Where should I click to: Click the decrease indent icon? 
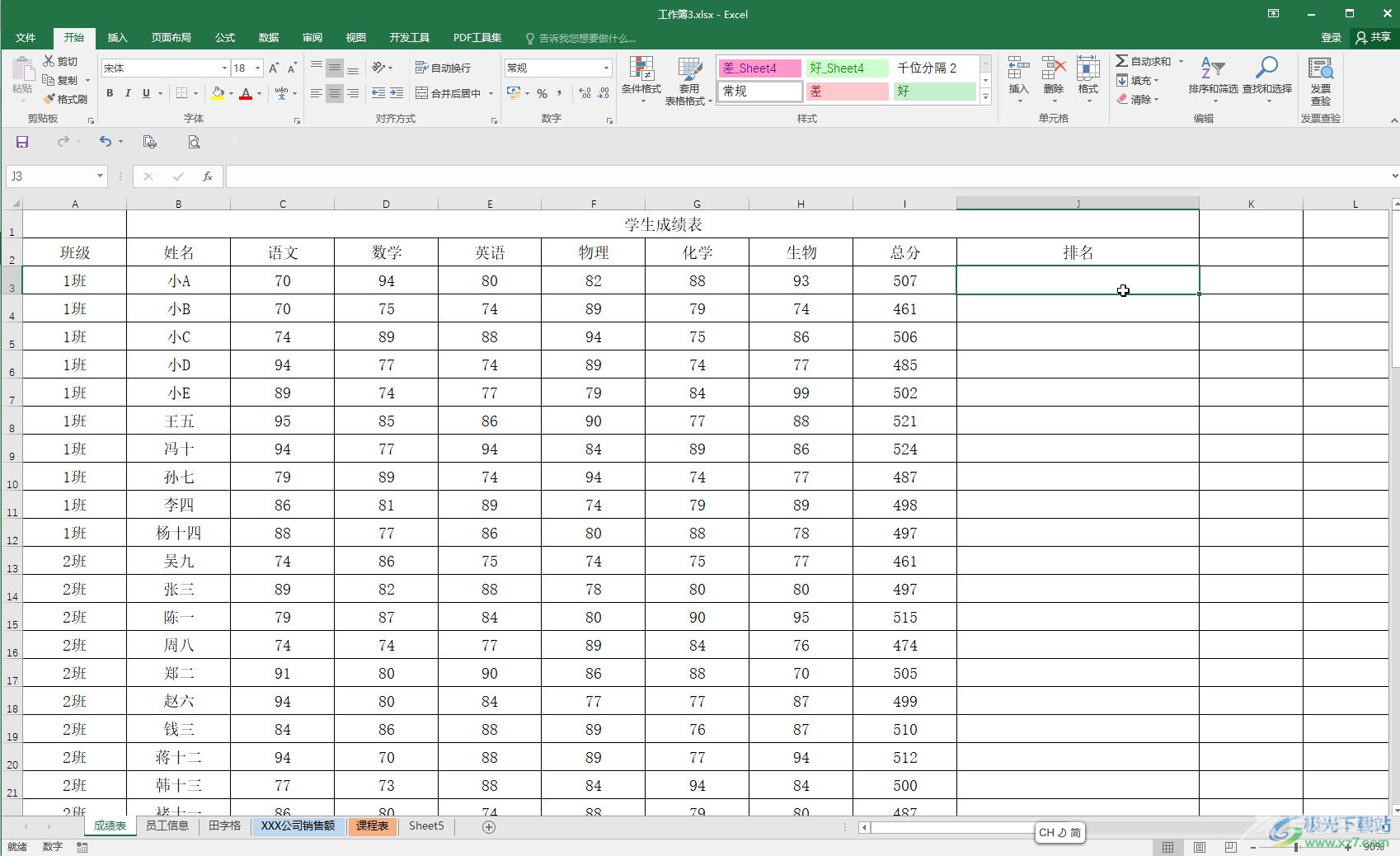(x=378, y=93)
